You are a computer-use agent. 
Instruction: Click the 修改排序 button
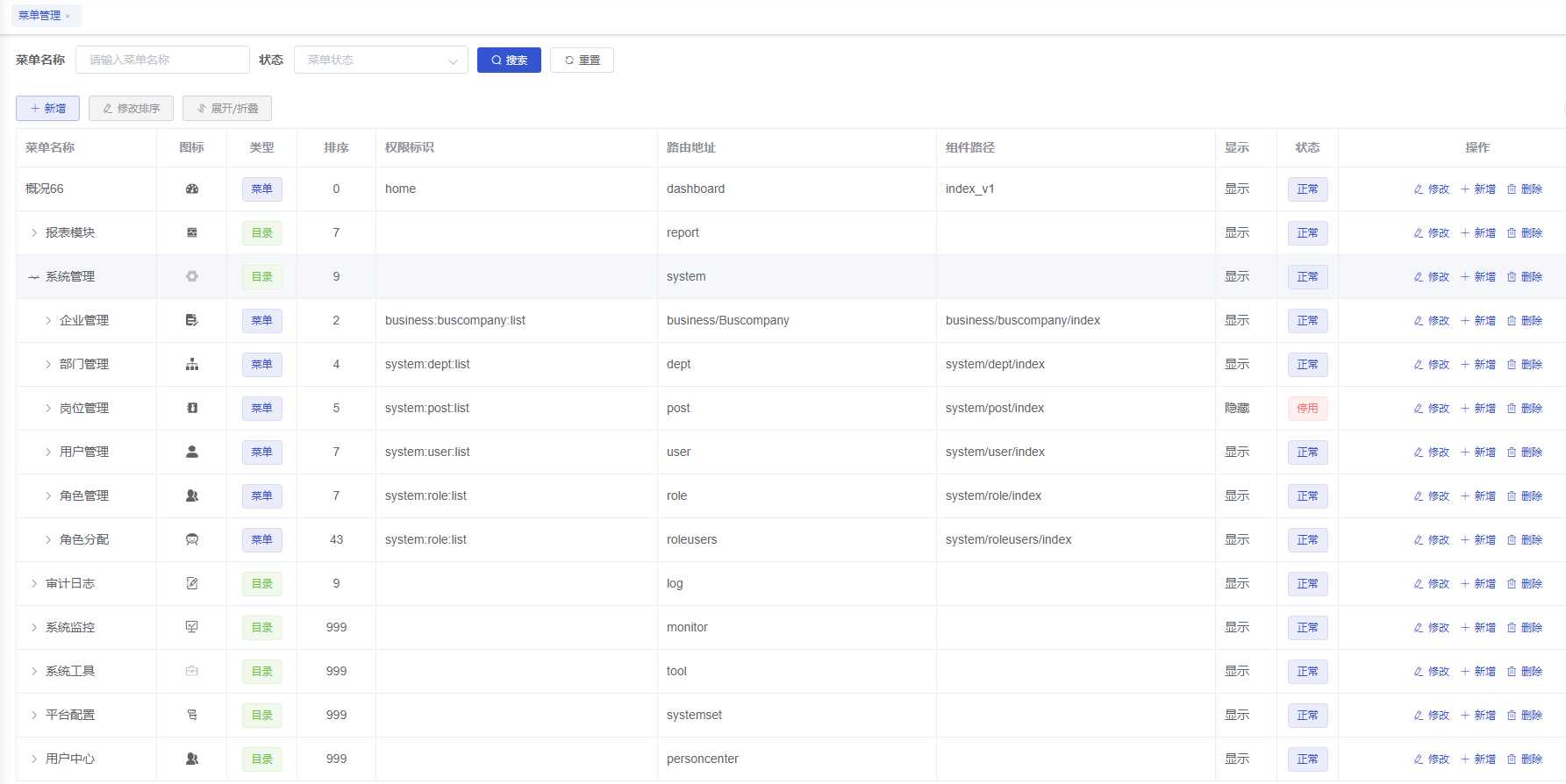131,108
